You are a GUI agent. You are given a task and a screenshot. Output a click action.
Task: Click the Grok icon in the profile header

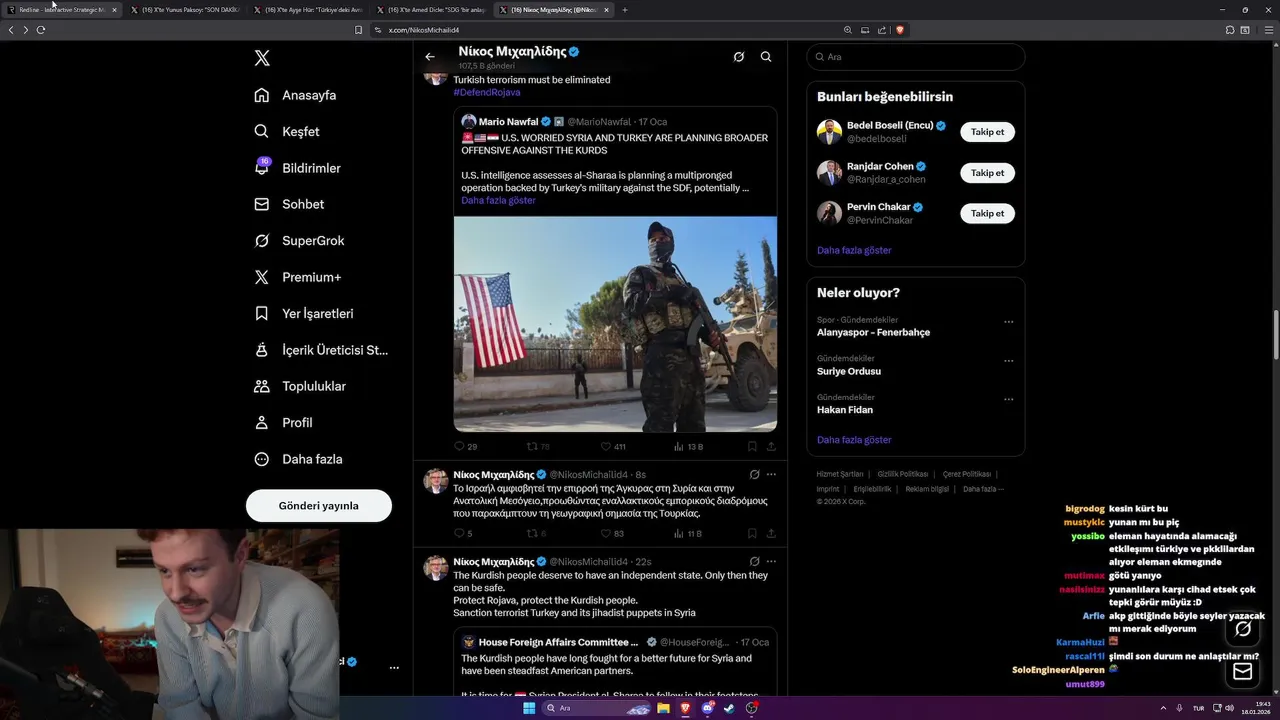738,57
